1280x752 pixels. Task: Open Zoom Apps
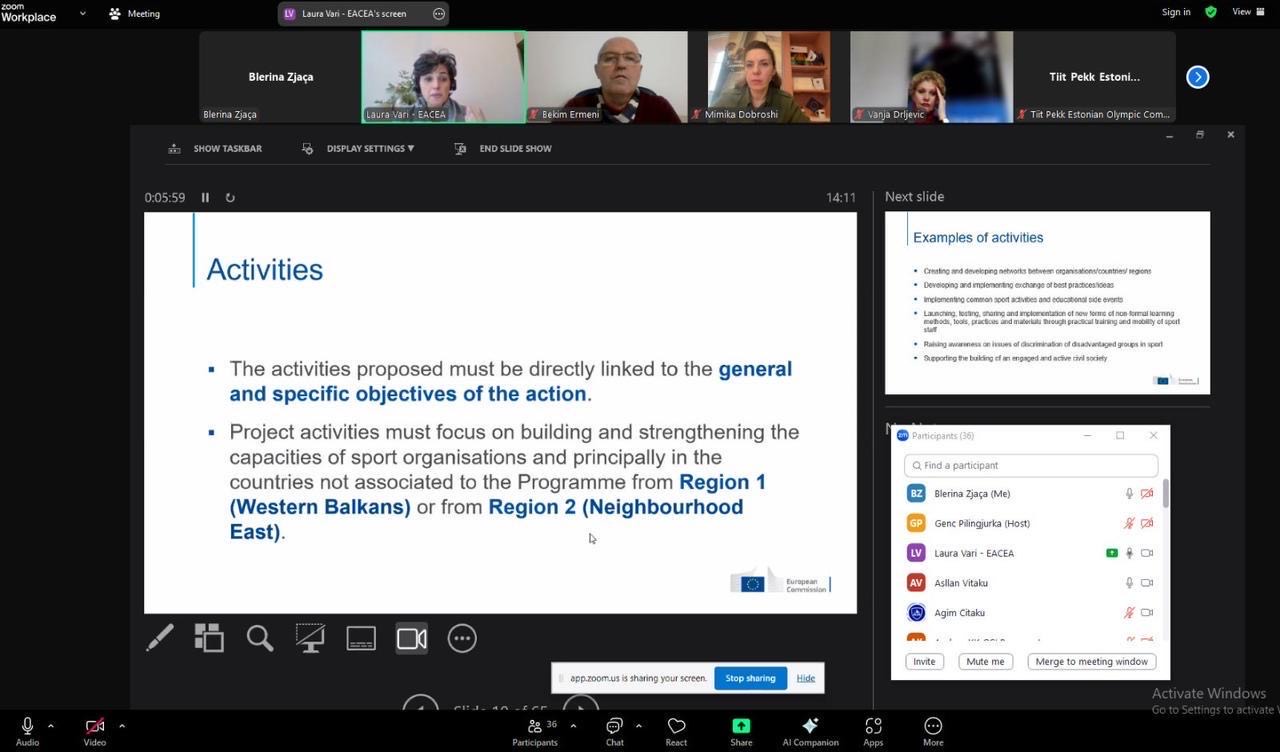(x=873, y=731)
